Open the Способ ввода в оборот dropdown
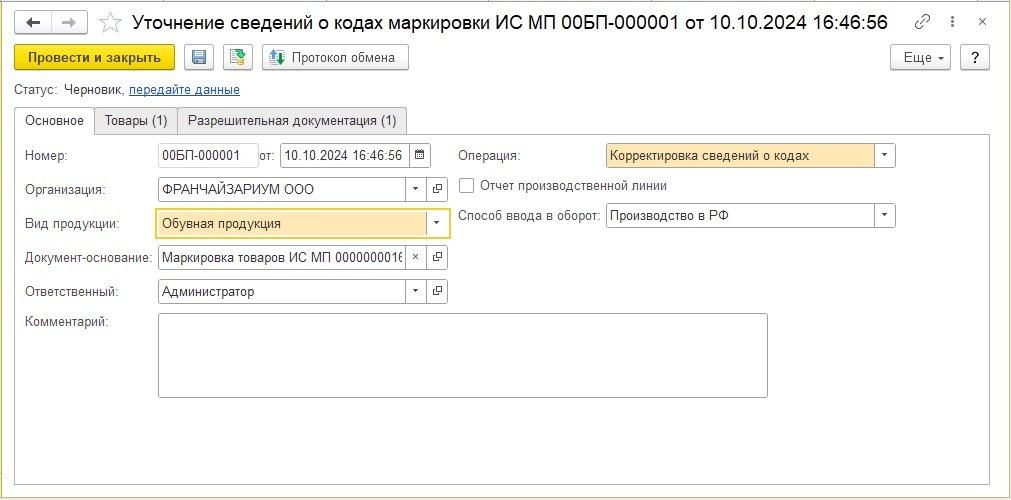The height and width of the screenshot is (500, 1011). pyautogui.click(x=884, y=215)
